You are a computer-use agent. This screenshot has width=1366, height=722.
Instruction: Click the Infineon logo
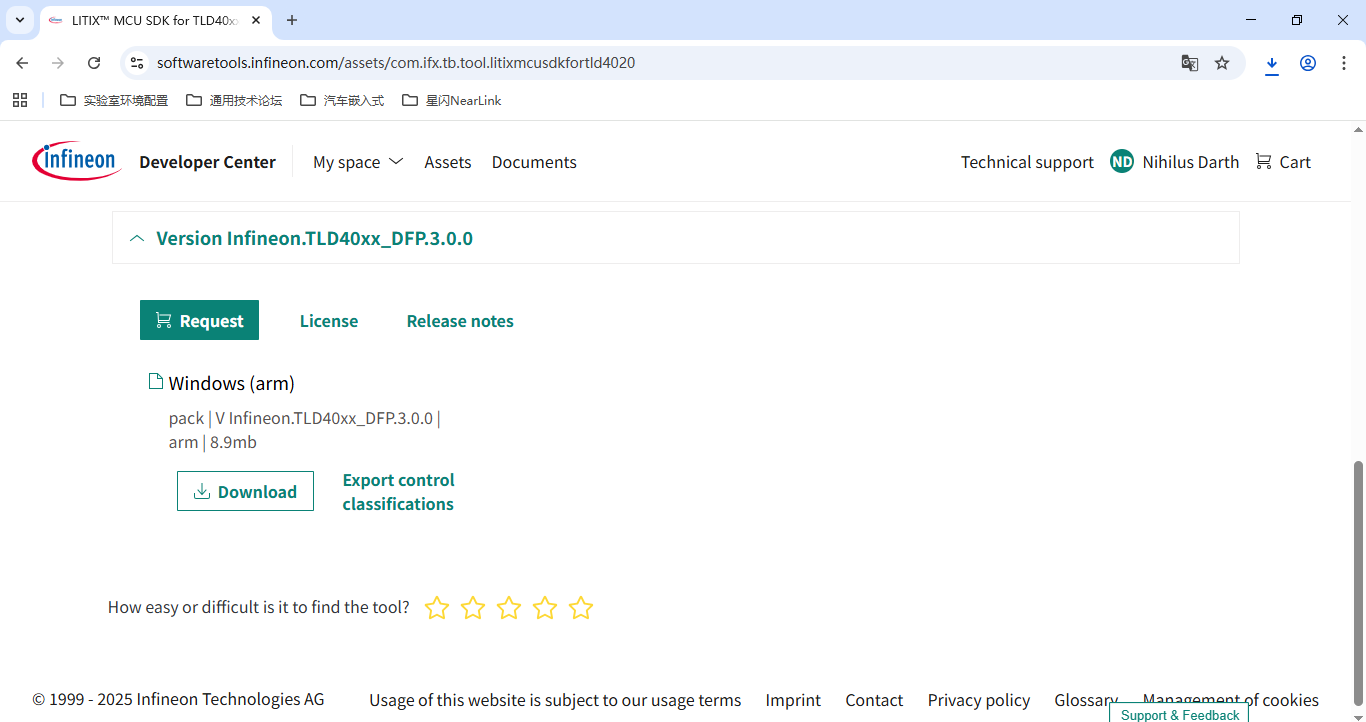coord(77,161)
